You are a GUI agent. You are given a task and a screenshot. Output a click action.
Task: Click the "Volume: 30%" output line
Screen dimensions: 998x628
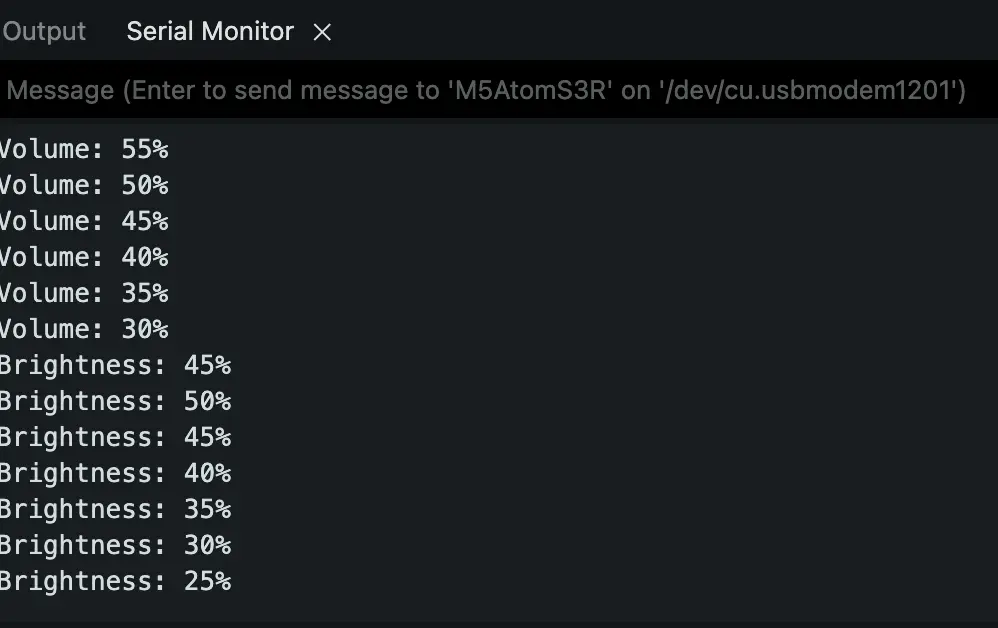pos(84,329)
